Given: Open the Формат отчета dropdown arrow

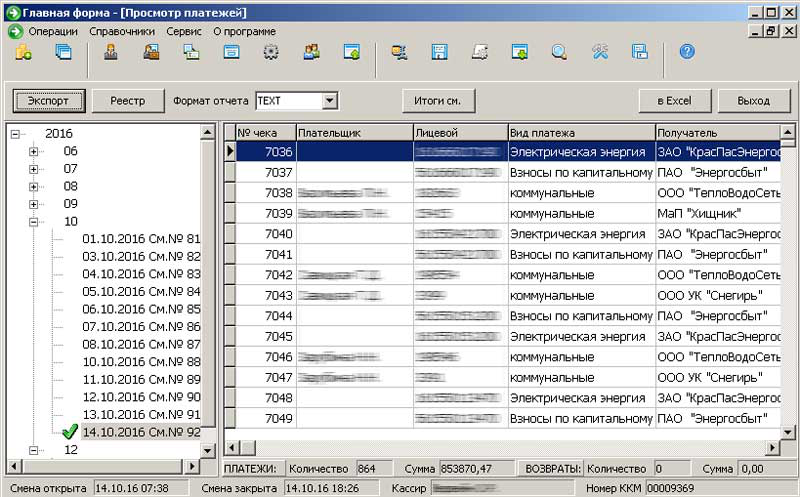Looking at the screenshot, I should pyautogui.click(x=330, y=101).
